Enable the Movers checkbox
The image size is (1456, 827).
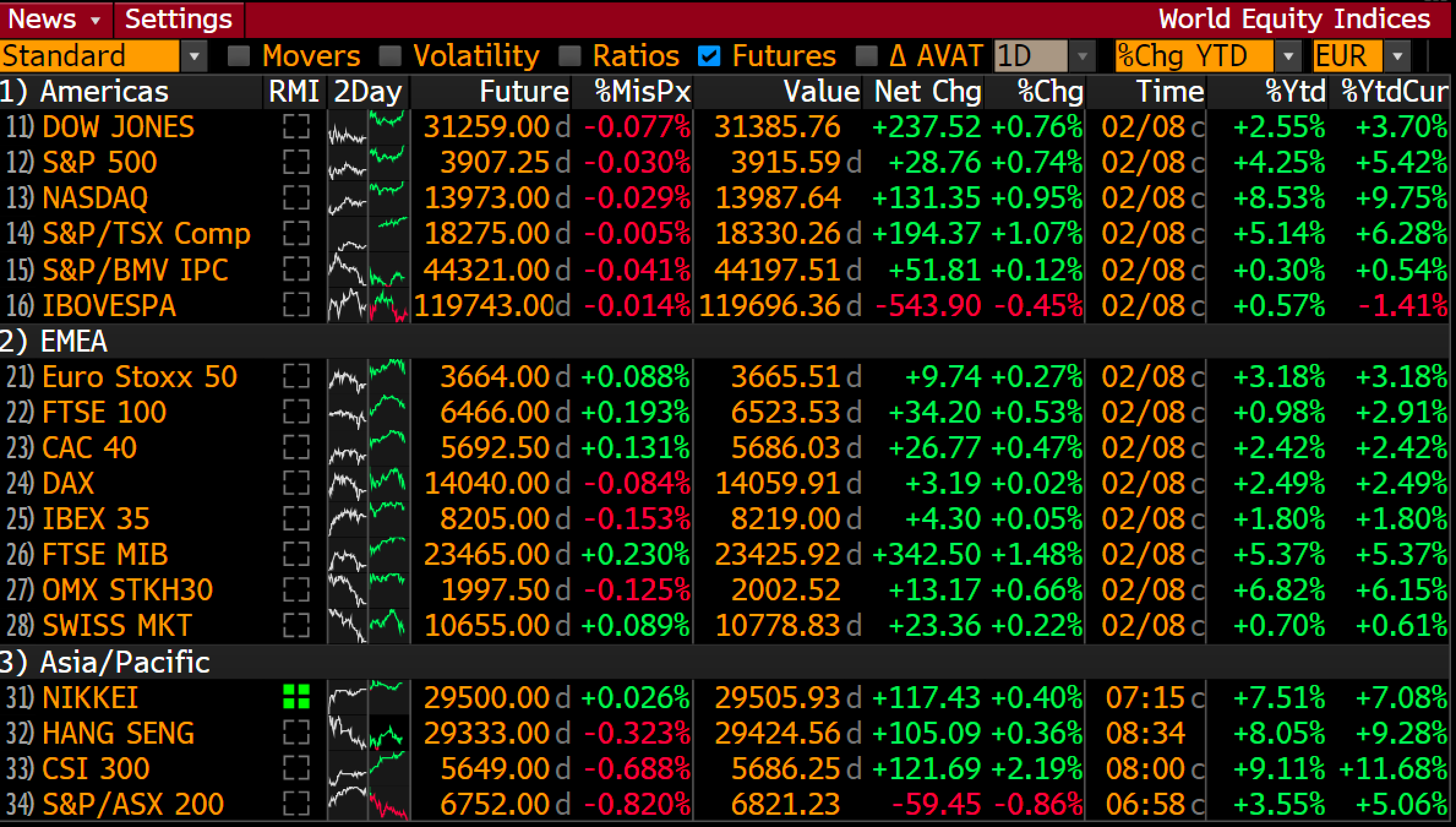238,55
